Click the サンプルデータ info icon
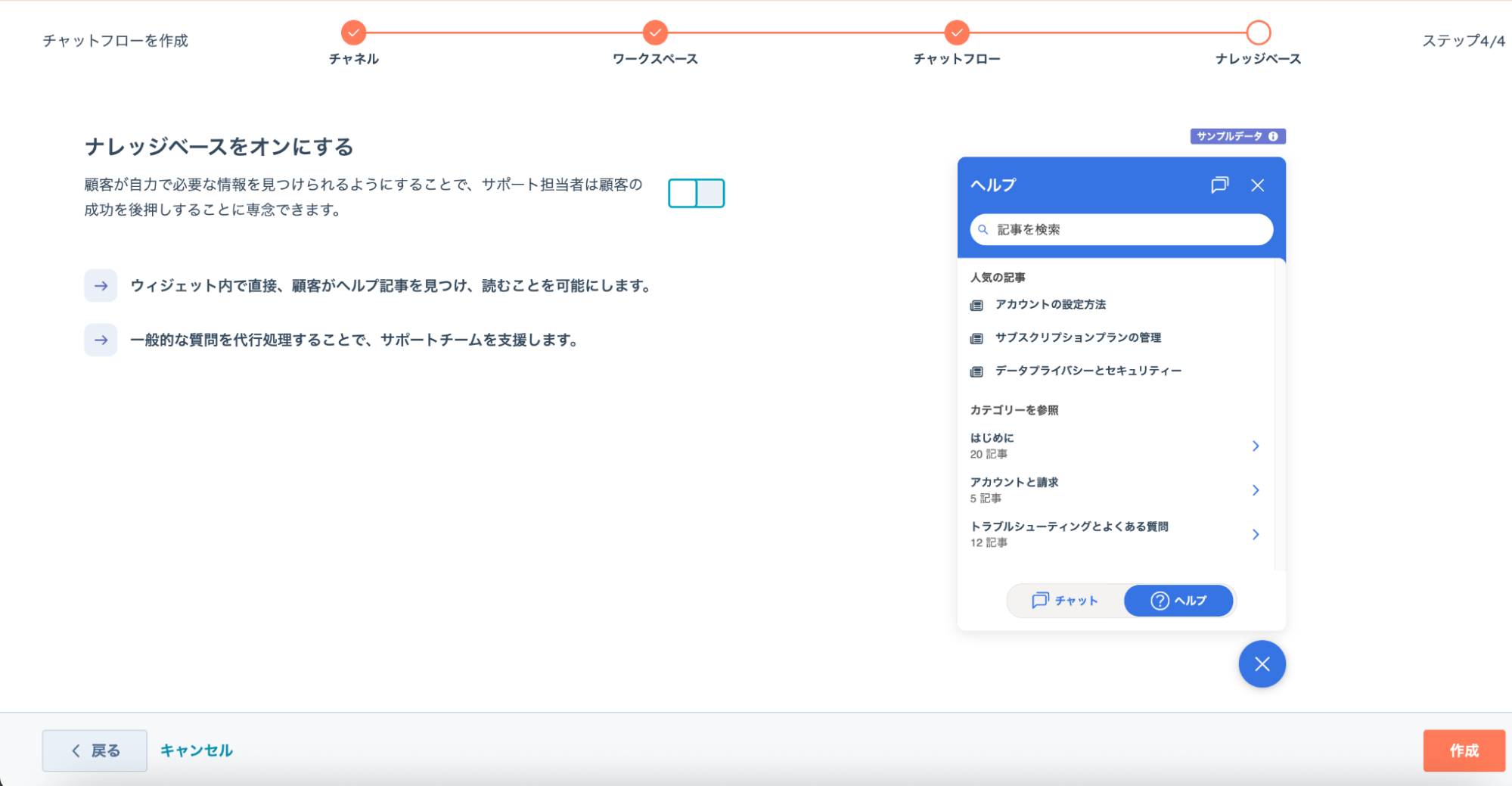 1273,136
